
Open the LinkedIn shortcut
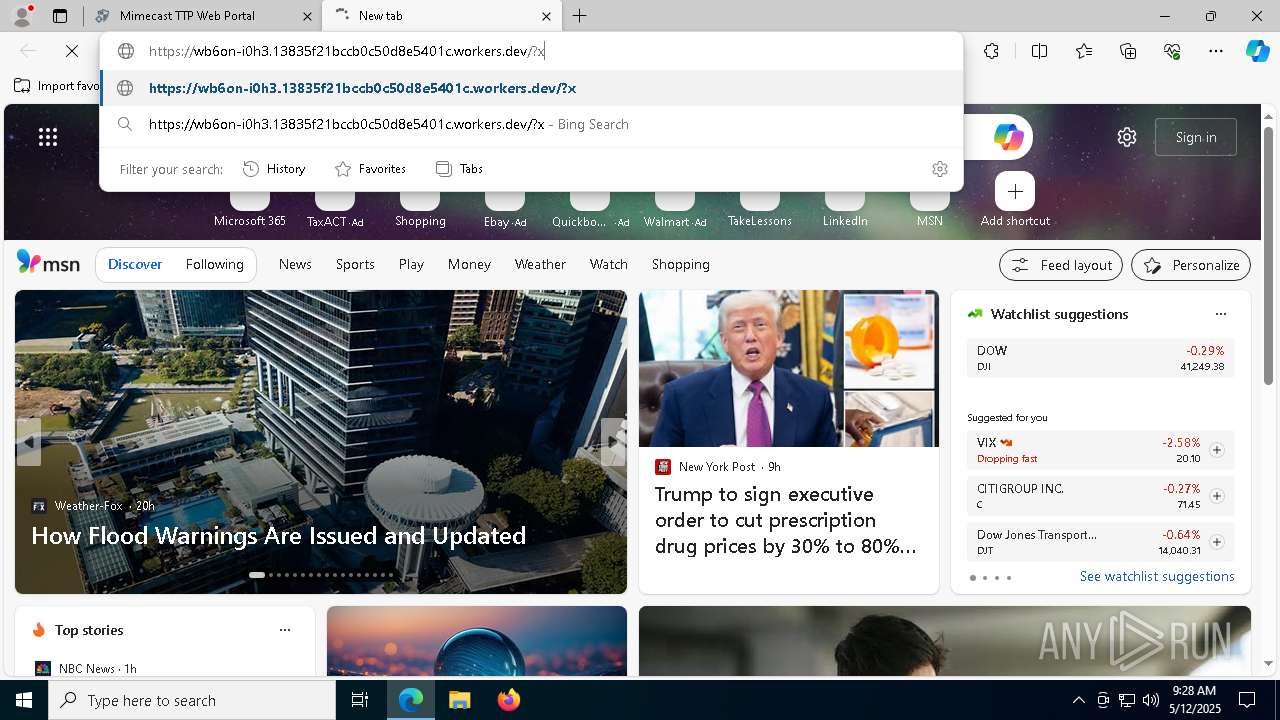pos(845,207)
